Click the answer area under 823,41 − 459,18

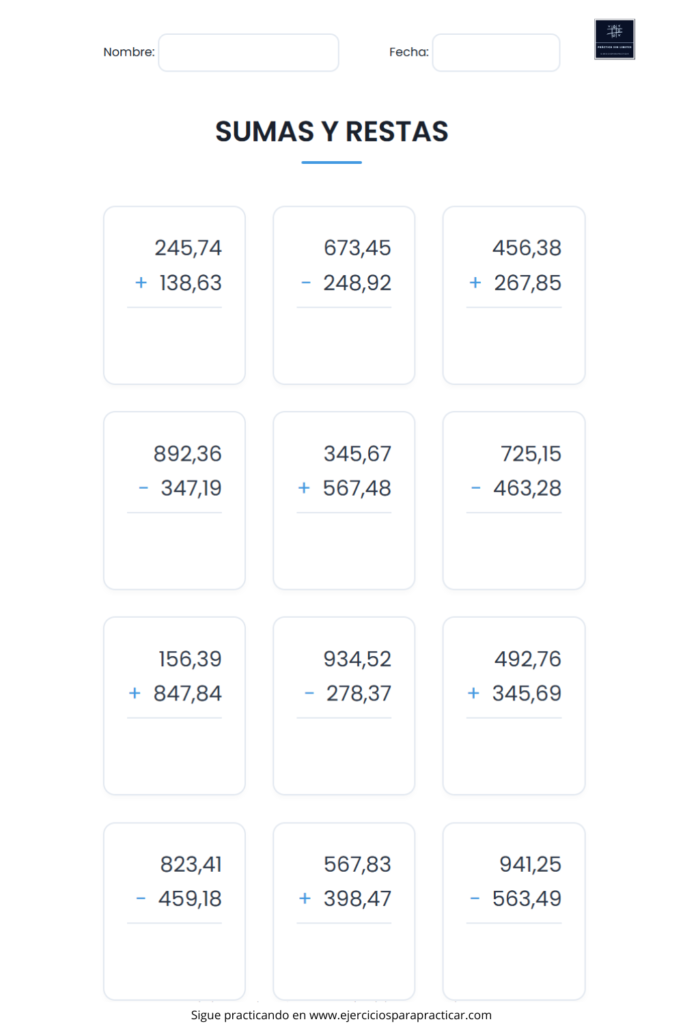[174, 959]
